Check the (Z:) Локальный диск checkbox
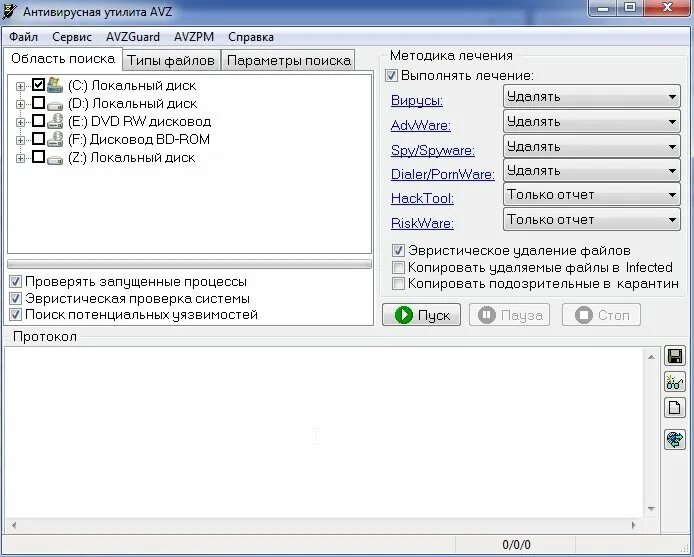Image resolution: width=694 pixels, height=557 pixels. [39, 157]
